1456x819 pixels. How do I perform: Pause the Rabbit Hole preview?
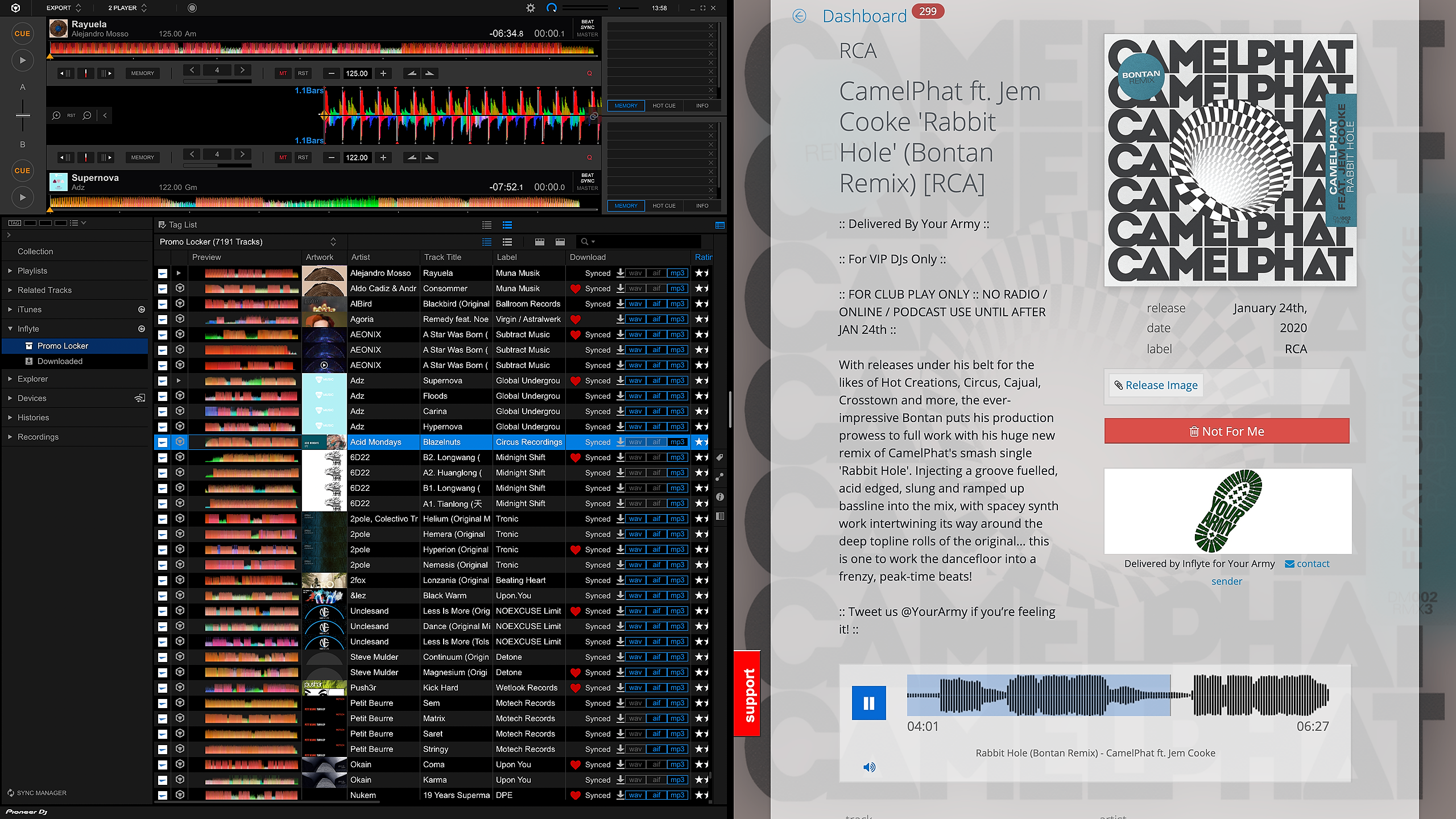pyautogui.click(x=868, y=703)
